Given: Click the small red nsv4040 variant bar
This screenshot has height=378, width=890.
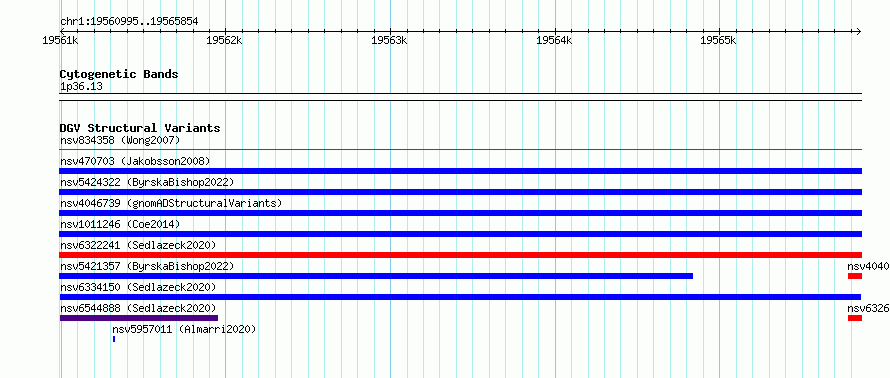Looking at the screenshot, I should point(855,276).
